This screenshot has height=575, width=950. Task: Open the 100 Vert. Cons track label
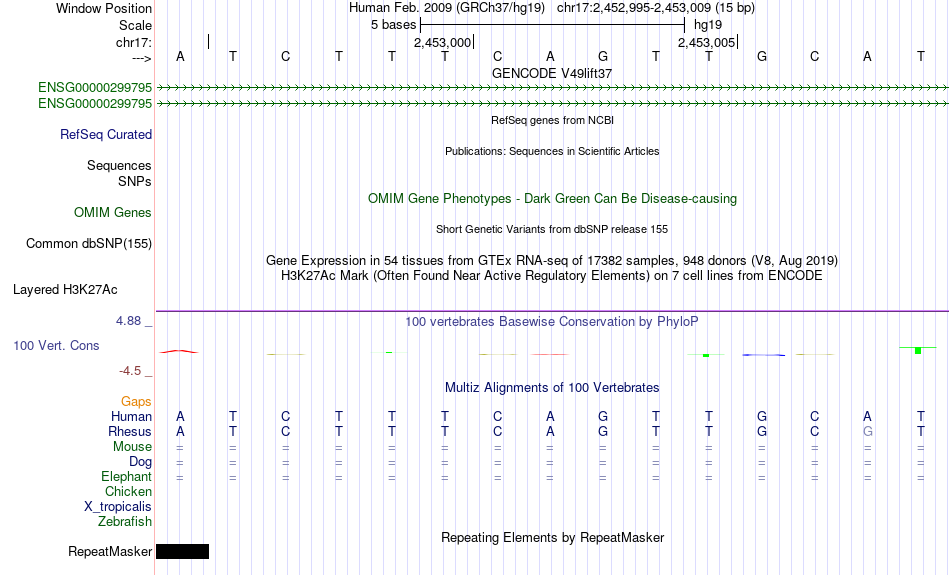pyautogui.click(x=56, y=345)
